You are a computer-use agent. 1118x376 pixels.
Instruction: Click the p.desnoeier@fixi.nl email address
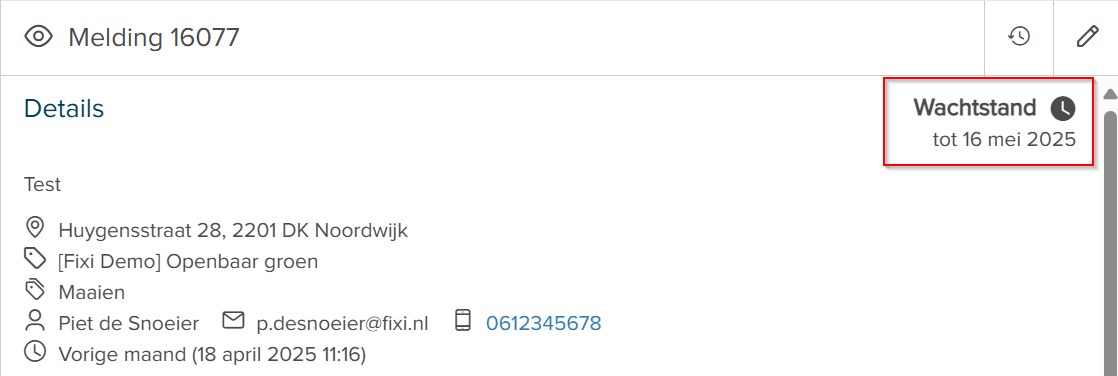[x=343, y=324]
